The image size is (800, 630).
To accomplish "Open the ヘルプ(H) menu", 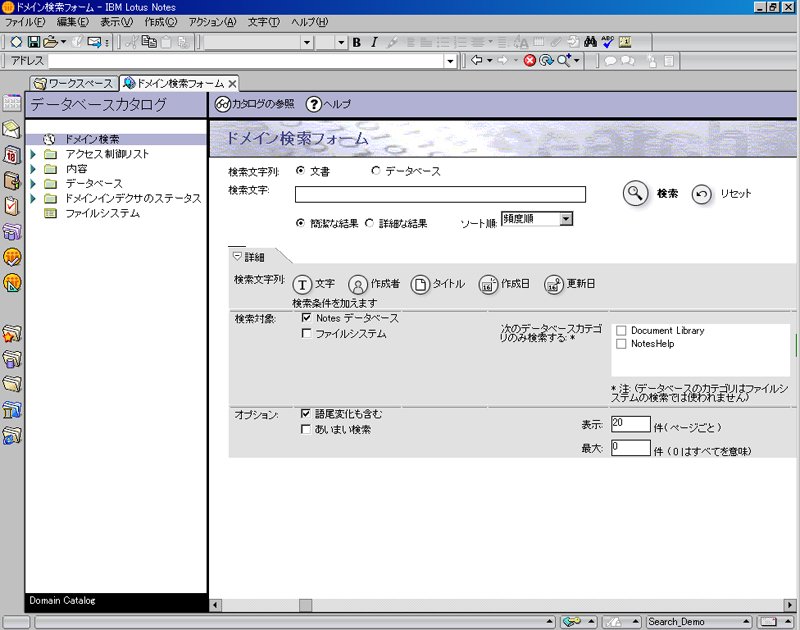I will pos(310,22).
